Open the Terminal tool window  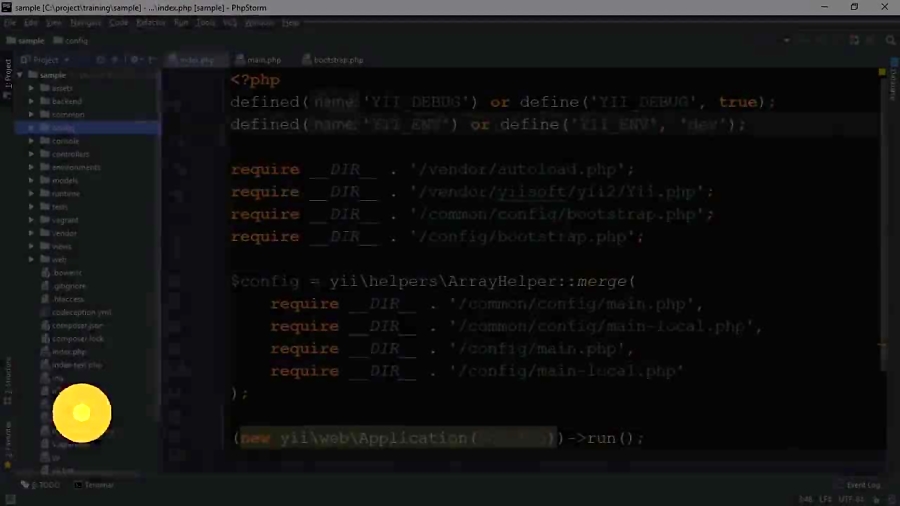[x=94, y=485]
